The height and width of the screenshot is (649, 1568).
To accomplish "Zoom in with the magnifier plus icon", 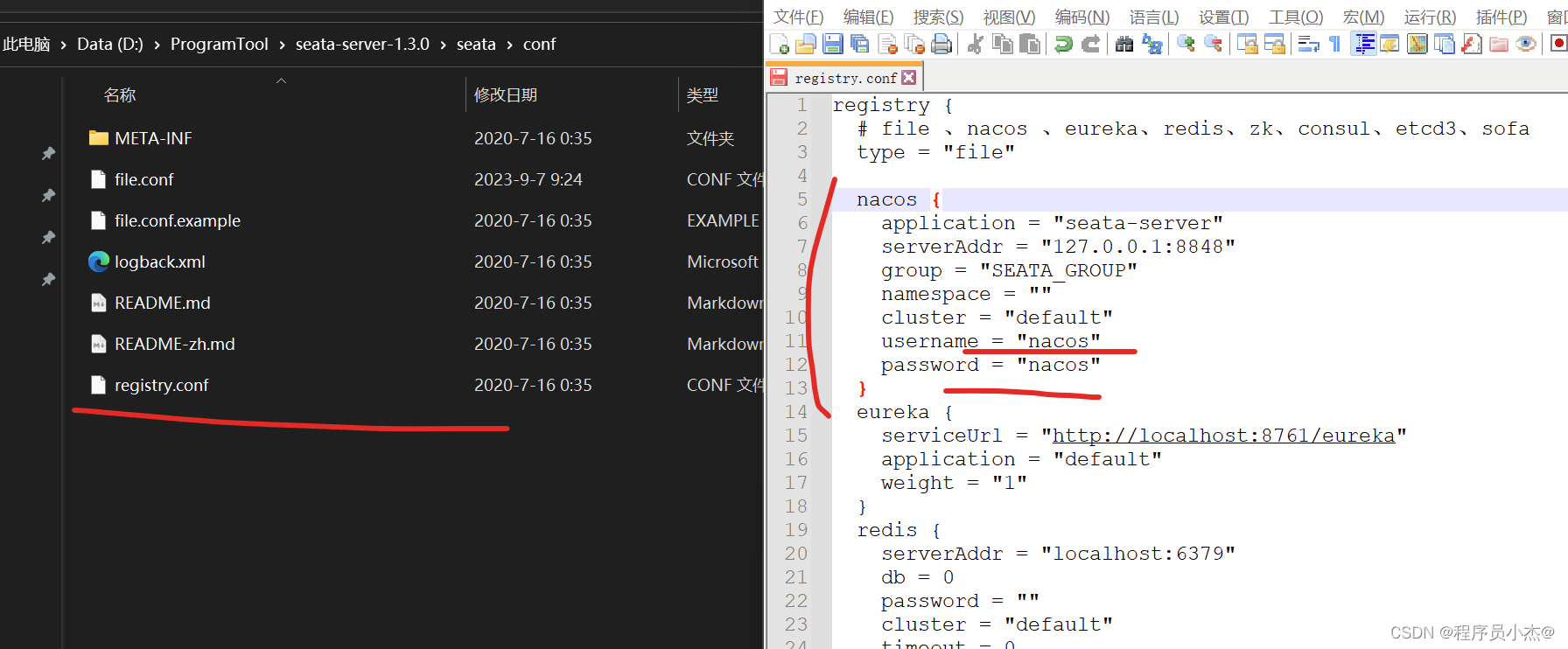I will (1186, 44).
